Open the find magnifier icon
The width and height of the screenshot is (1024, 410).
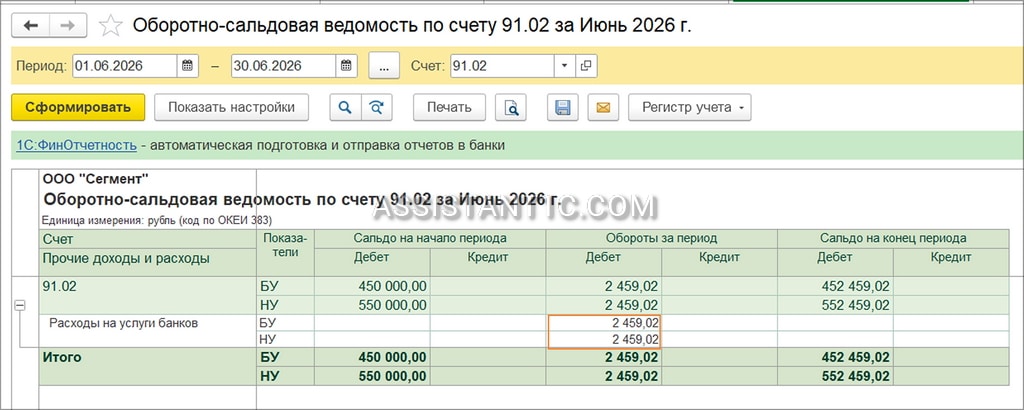pos(345,107)
